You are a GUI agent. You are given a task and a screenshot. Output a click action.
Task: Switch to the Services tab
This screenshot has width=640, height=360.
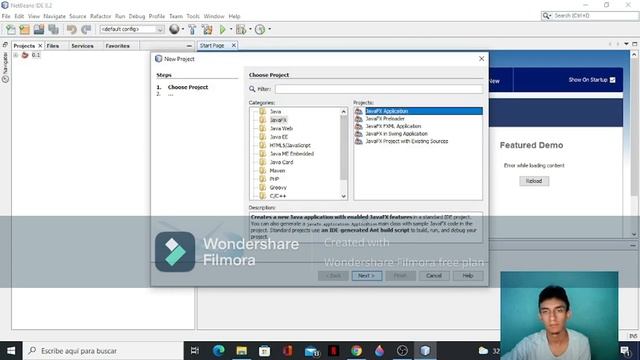point(82,46)
